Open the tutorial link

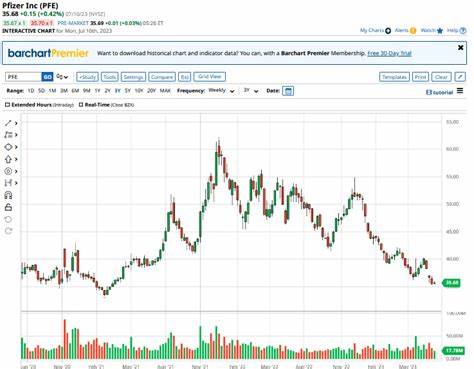[440, 92]
